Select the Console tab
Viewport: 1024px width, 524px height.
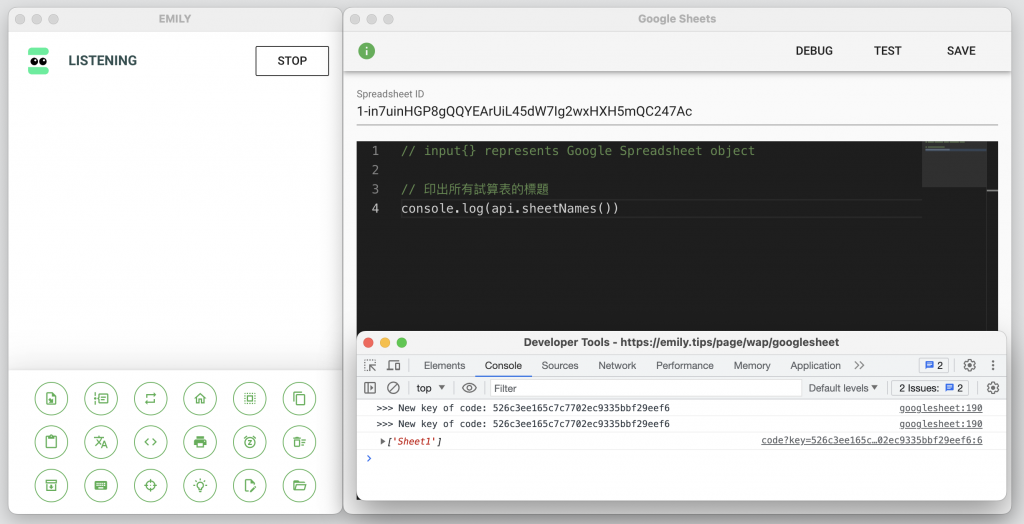click(x=503, y=365)
